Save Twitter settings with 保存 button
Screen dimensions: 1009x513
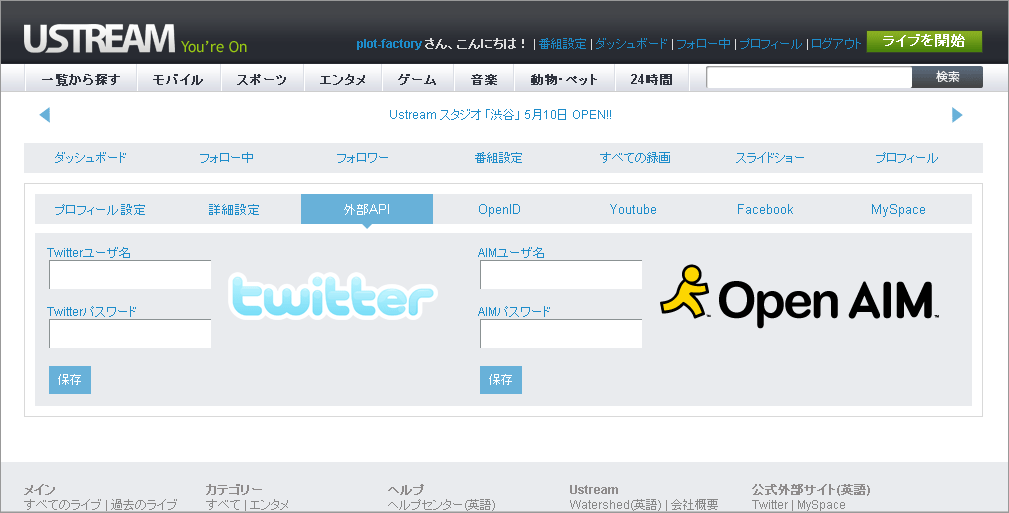click(x=69, y=380)
